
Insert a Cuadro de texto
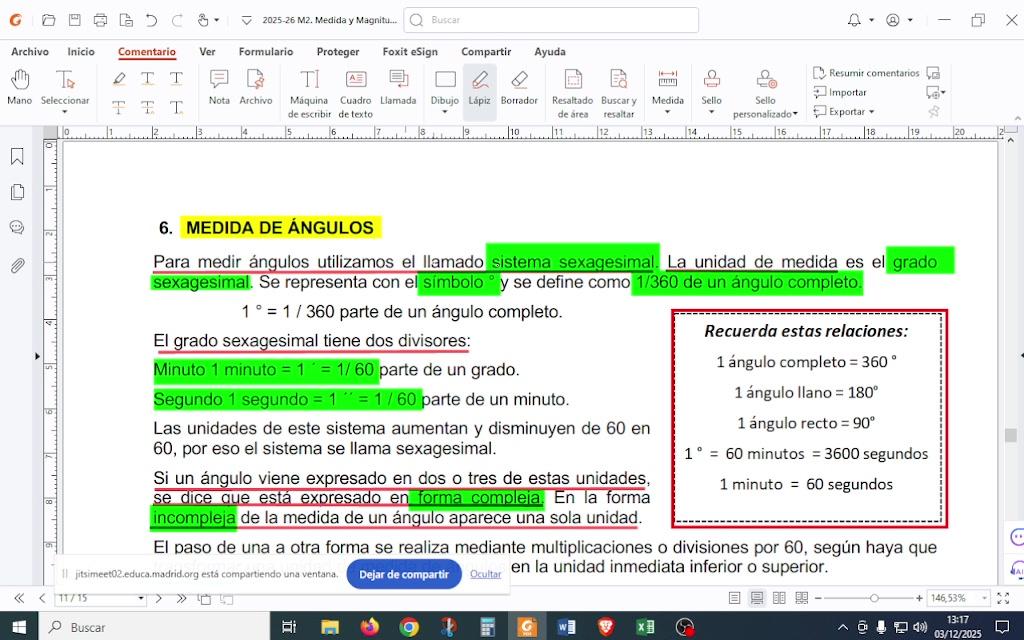click(356, 94)
